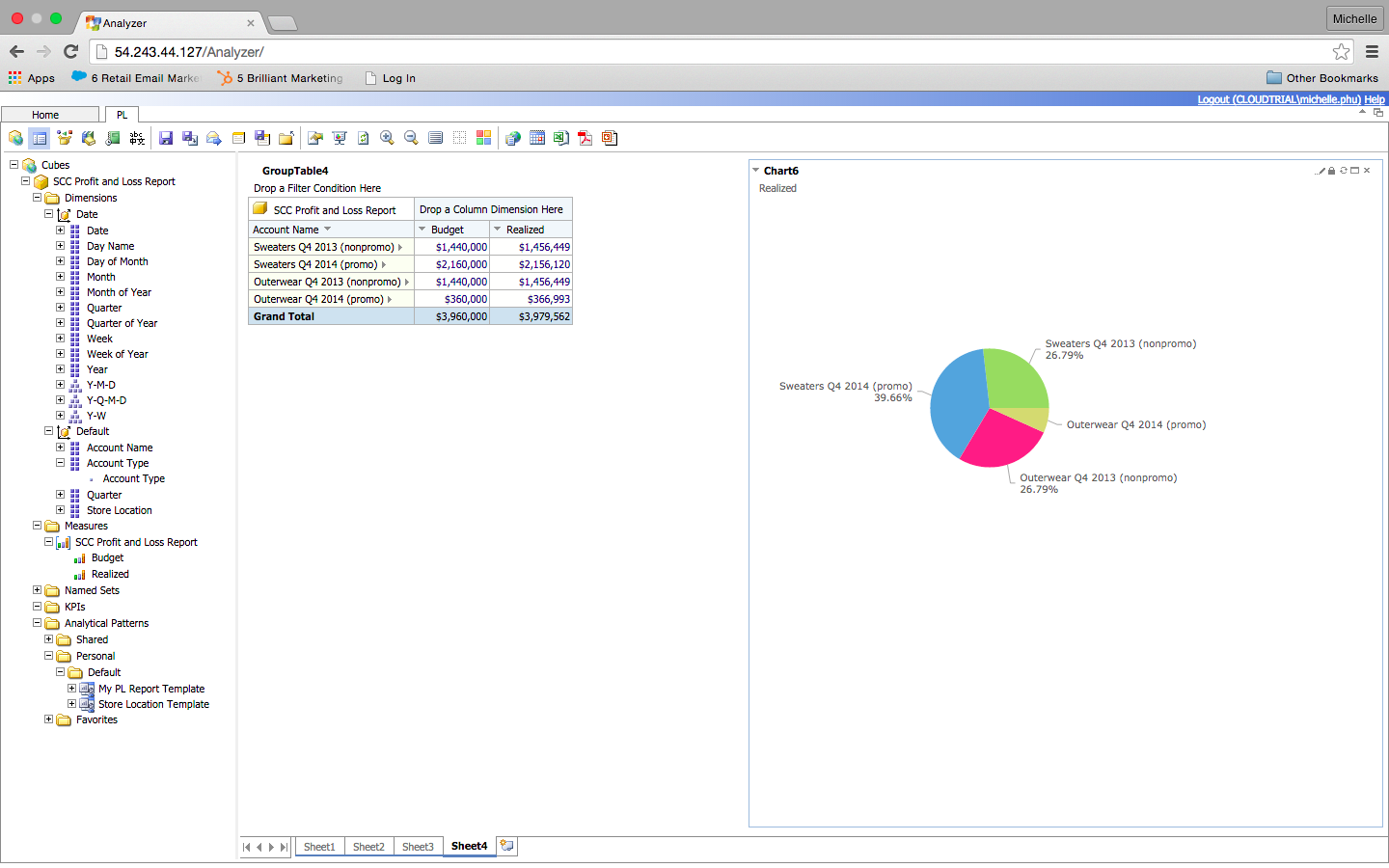Click the abc translation icon in toolbar

[x=137, y=138]
